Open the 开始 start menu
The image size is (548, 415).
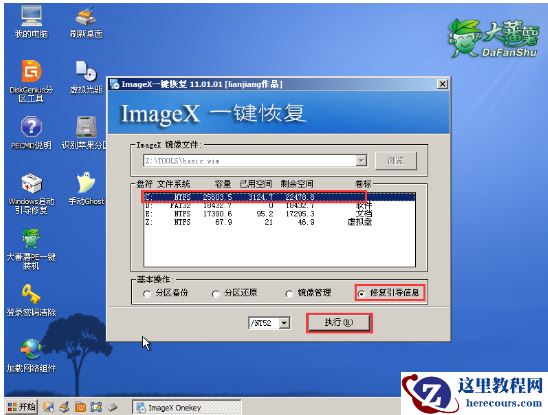[x=21, y=407]
